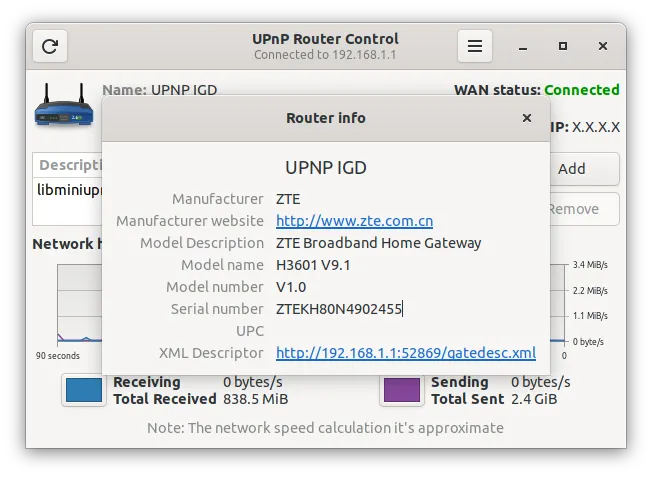Open the ZTE manufacturer website link
Screen dimensions: 652x477
click(354, 221)
